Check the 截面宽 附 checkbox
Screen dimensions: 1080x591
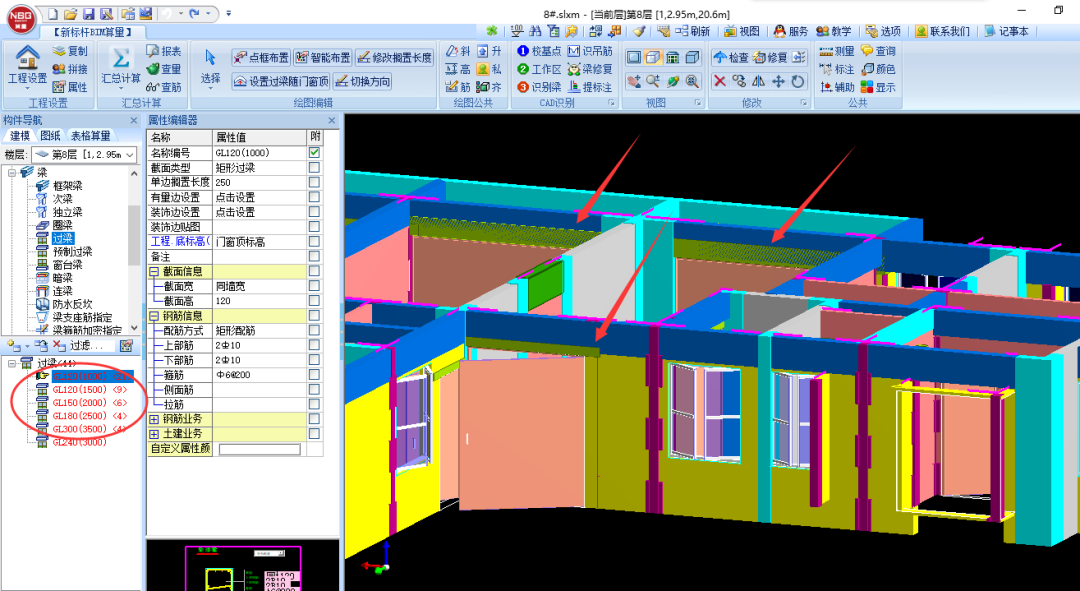coord(314,286)
